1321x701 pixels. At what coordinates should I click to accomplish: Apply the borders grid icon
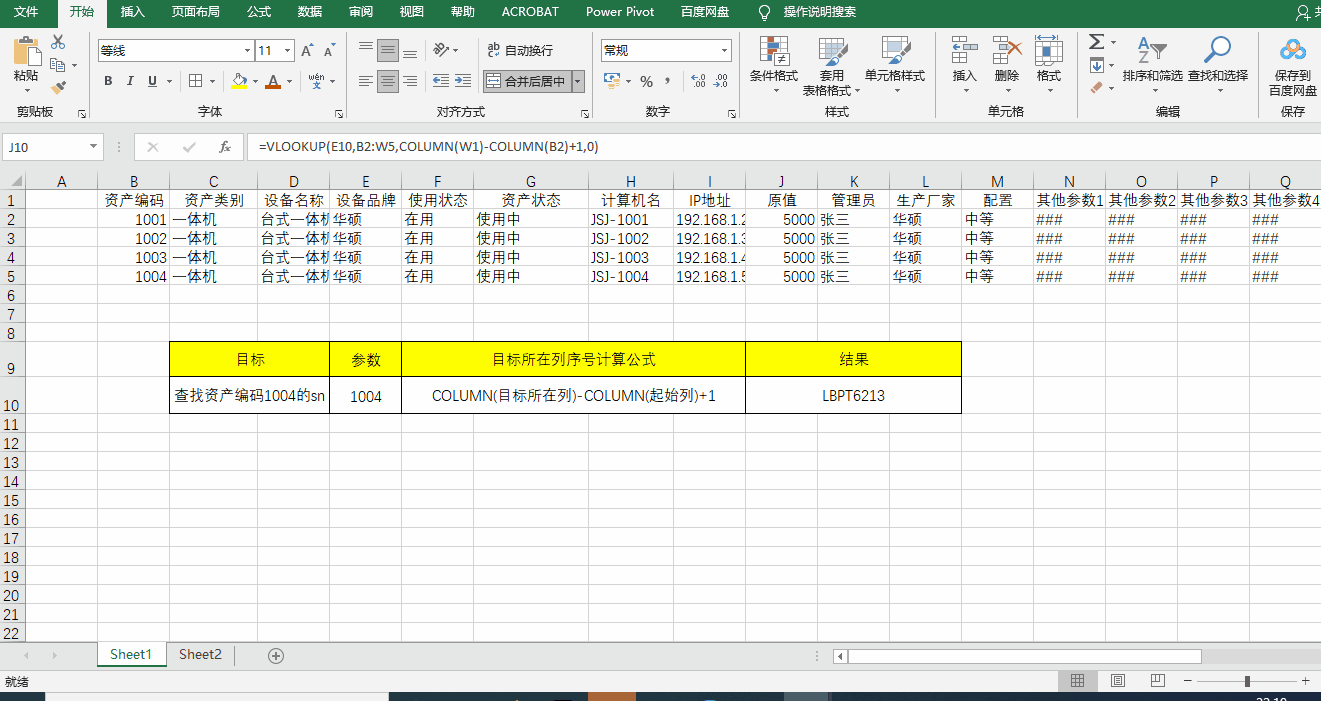pyautogui.click(x=195, y=81)
